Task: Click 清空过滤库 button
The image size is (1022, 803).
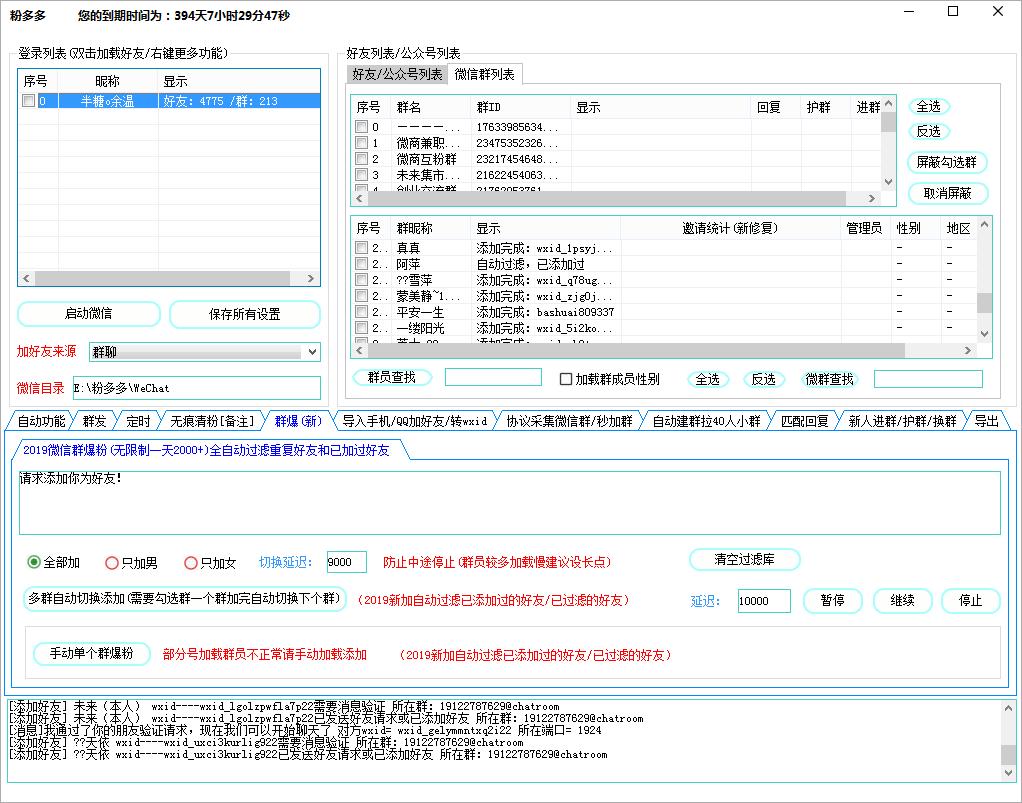Action: click(744, 560)
